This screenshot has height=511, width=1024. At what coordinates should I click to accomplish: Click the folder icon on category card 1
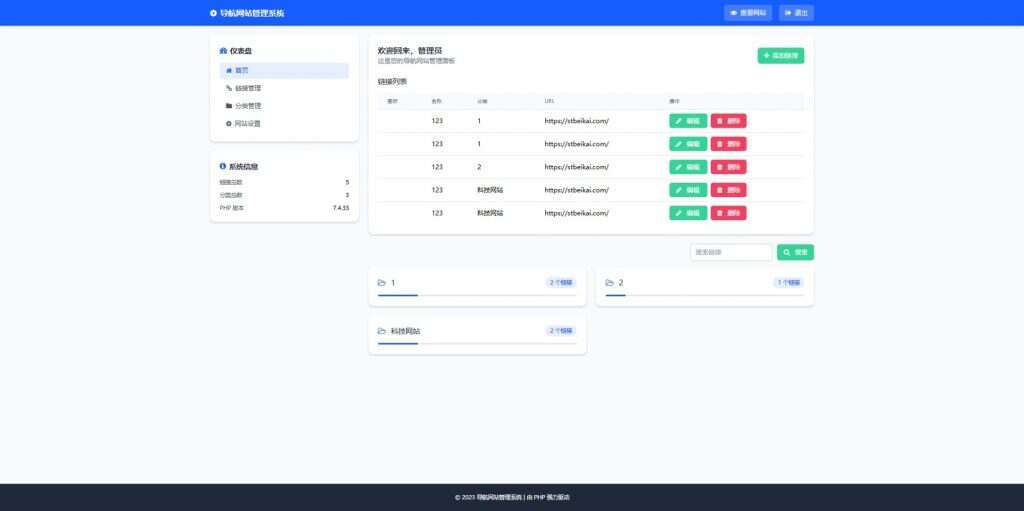pyautogui.click(x=382, y=283)
